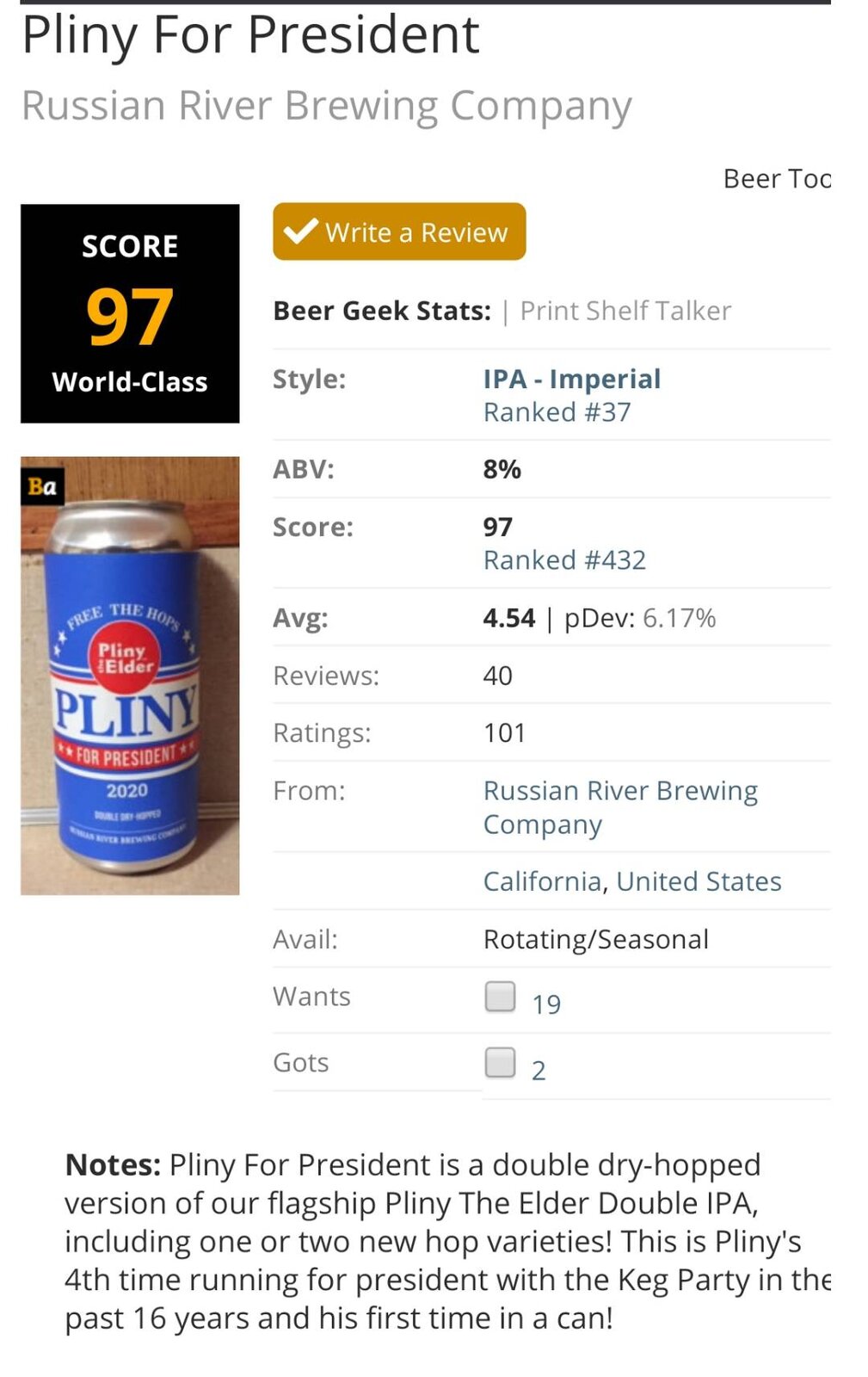The width and height of the screenshot is (868, 1377).
Task: Open the Russian River Brewing Company link
Action: pos(620,807)
